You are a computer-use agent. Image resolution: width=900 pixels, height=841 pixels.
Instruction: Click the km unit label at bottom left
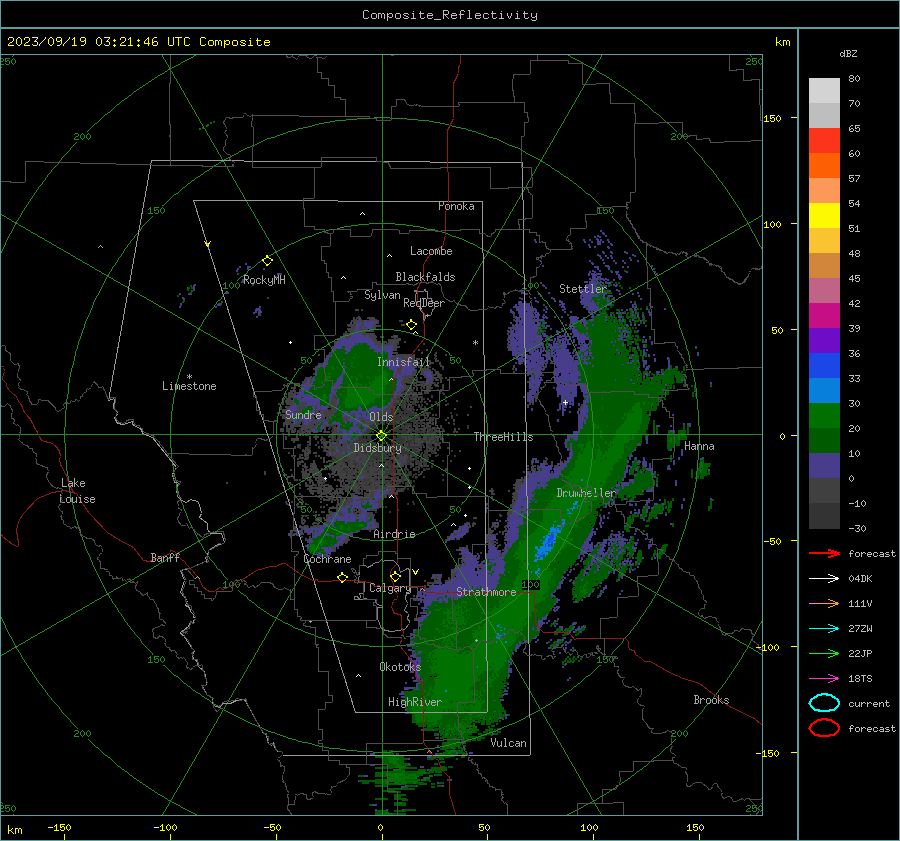(x=14, y=830)
